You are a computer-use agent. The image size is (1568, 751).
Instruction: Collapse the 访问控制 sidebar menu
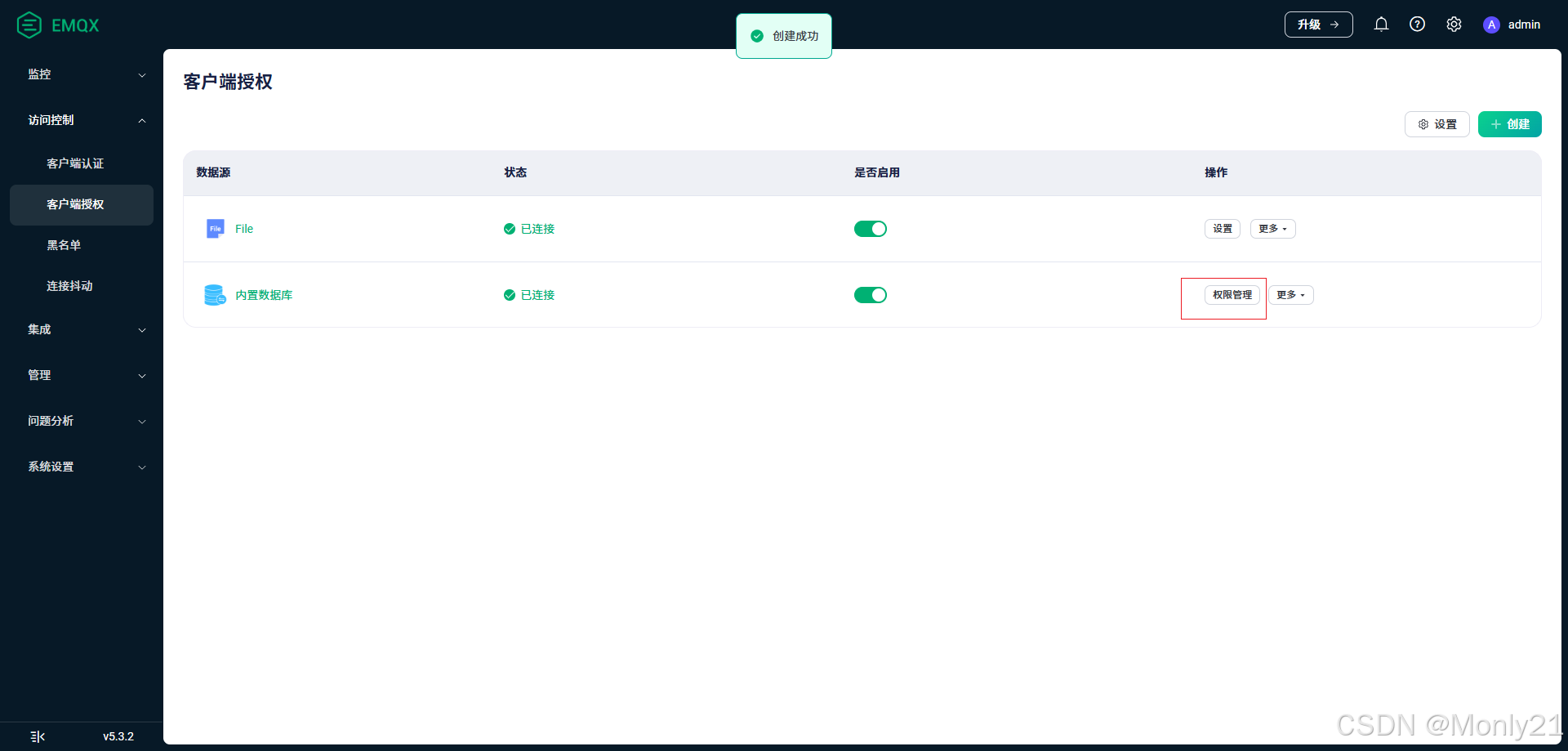82,120
